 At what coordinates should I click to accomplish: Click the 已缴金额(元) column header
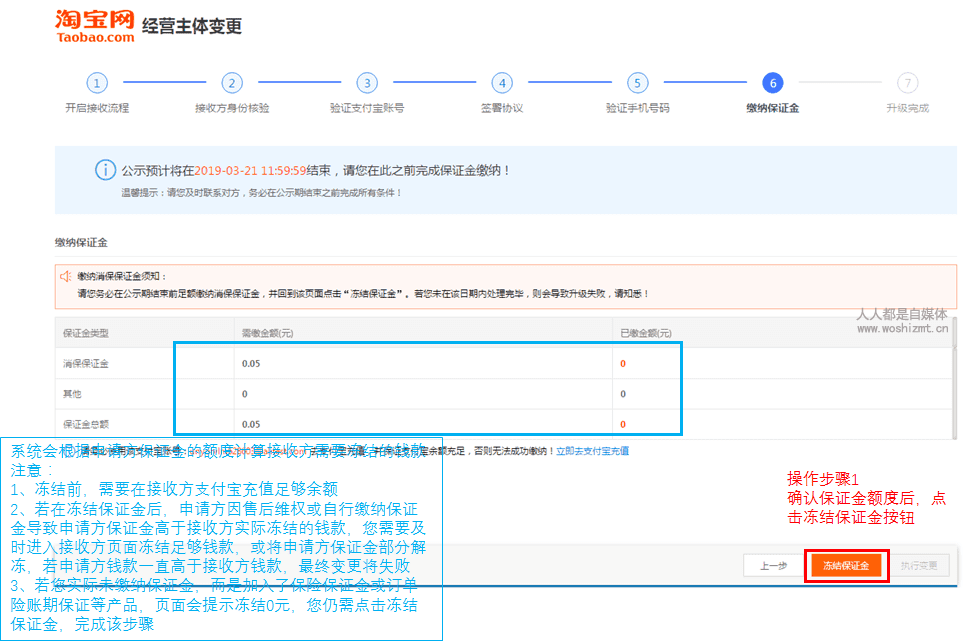[646, 332]
